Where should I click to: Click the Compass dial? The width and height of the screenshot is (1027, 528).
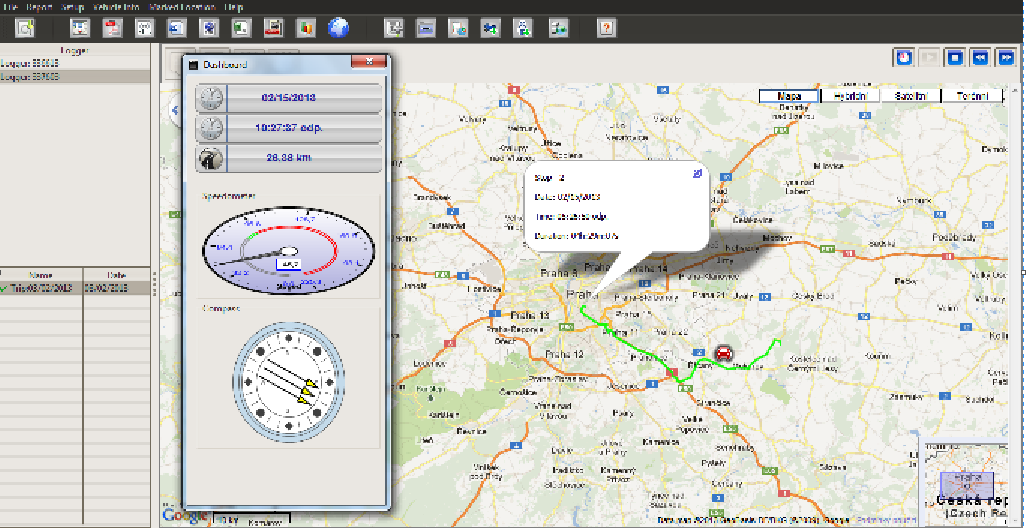pos(288,381)
